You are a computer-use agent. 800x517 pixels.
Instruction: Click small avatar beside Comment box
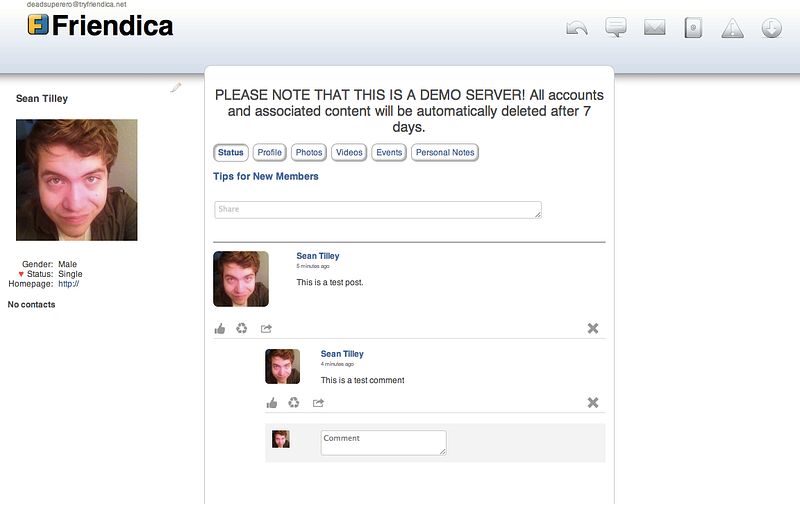coord(281,439)
